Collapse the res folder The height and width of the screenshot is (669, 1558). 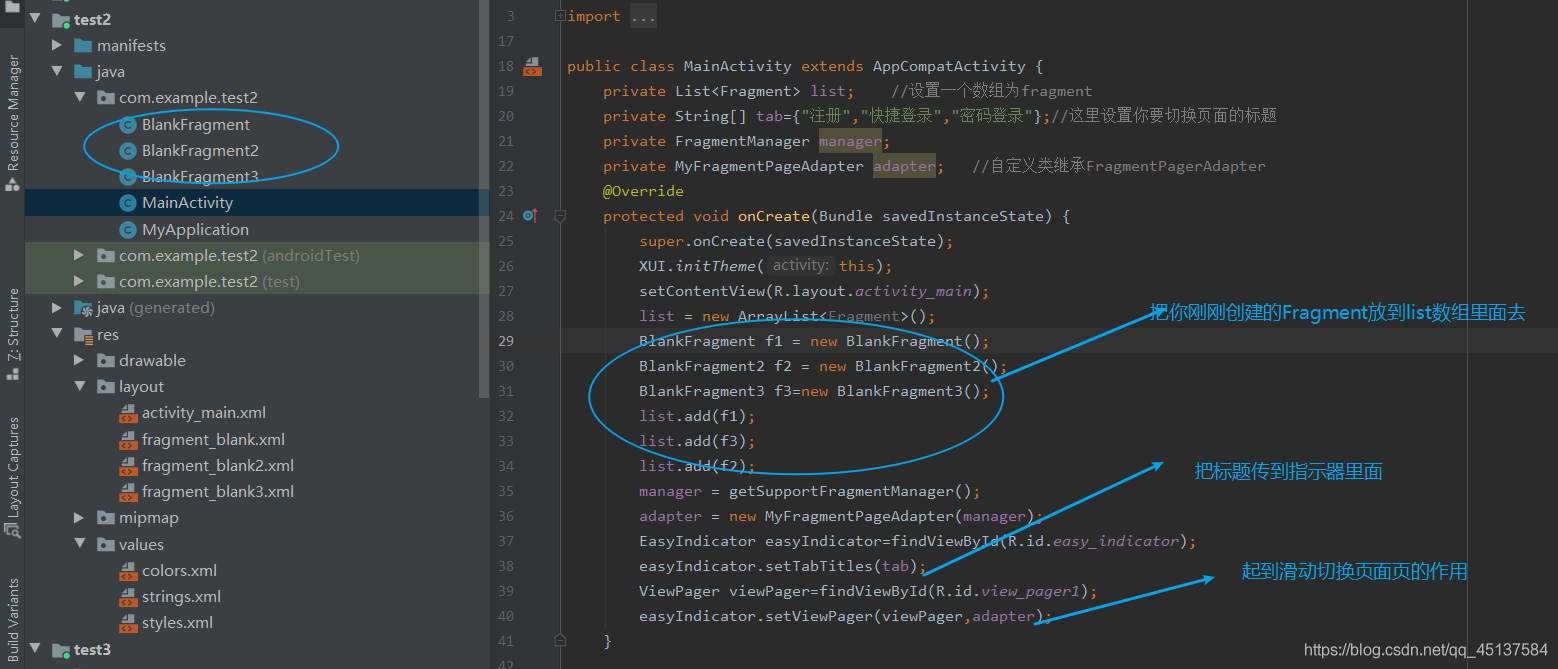(x=57, y=334)
